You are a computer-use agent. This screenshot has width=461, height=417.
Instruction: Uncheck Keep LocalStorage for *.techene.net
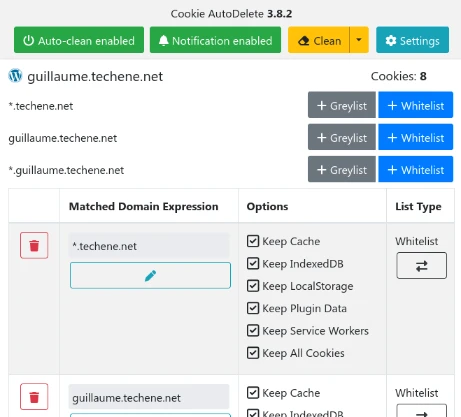coord(253,286)
